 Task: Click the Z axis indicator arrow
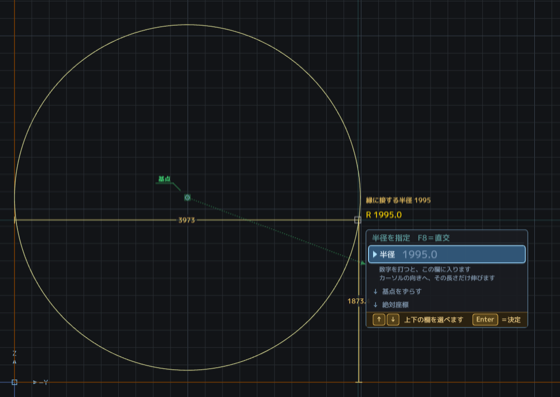click(14, 362)
